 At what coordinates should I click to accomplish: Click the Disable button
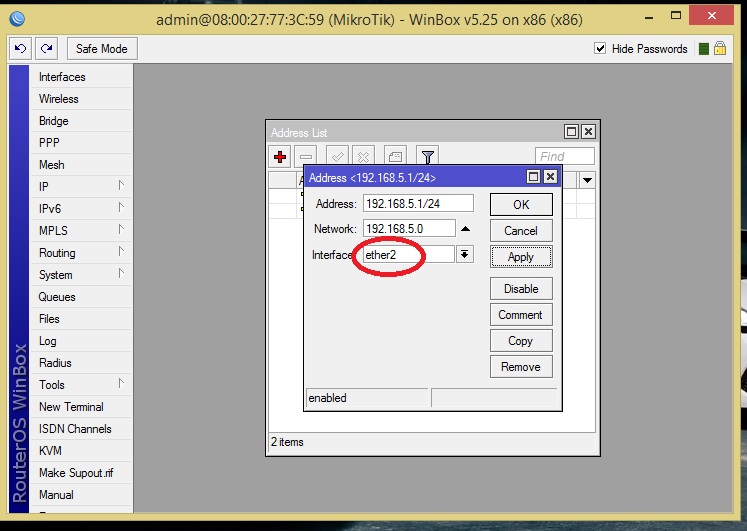coord(521,289)
